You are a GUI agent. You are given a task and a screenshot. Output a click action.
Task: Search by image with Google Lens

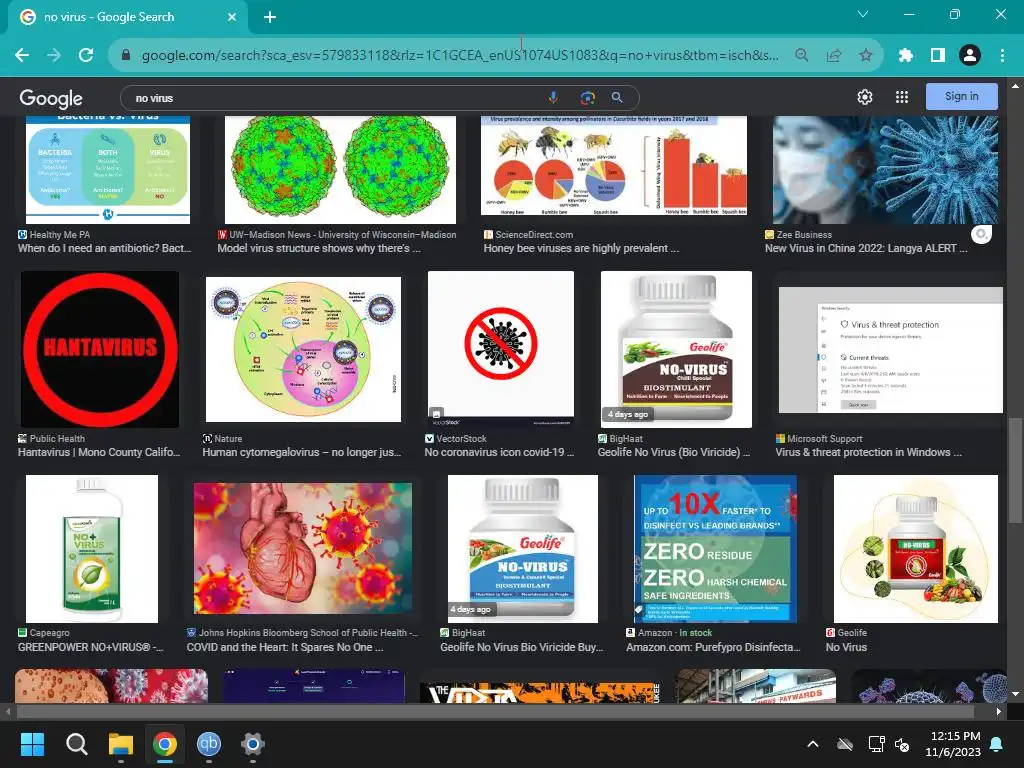click(x=588, y=98)
